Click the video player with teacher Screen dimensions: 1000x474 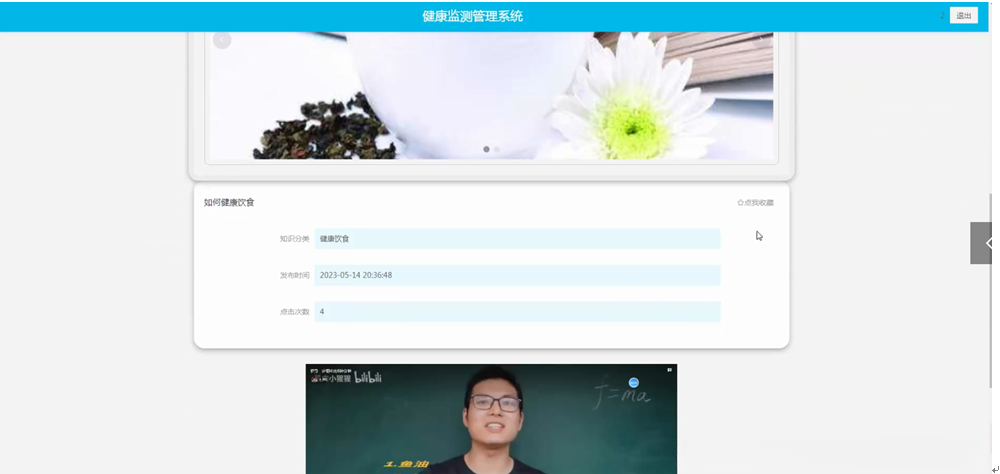[491, 419]
